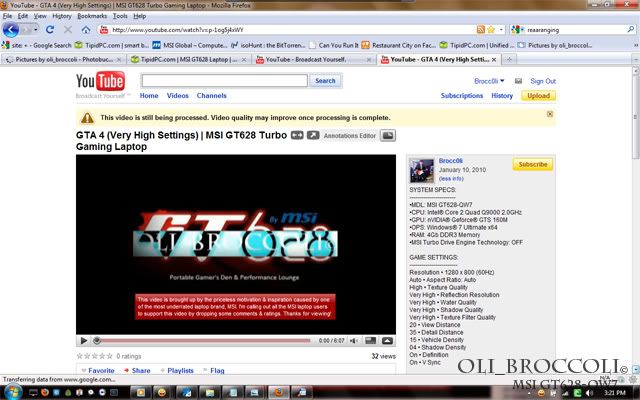Reload the page with the refresh icon

click(x=50, y=30)
